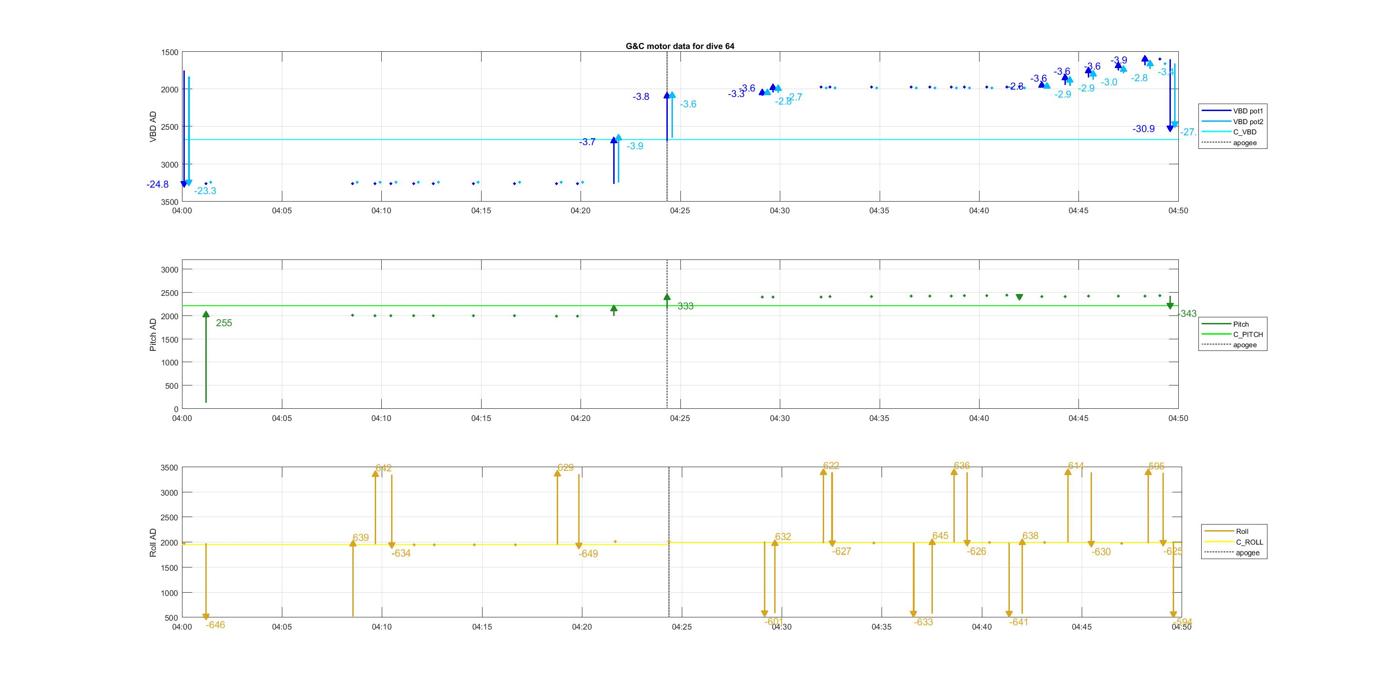Click the '-627' roll data label
The height and width of the screenshot is (693, 1400).
(841, 552)
